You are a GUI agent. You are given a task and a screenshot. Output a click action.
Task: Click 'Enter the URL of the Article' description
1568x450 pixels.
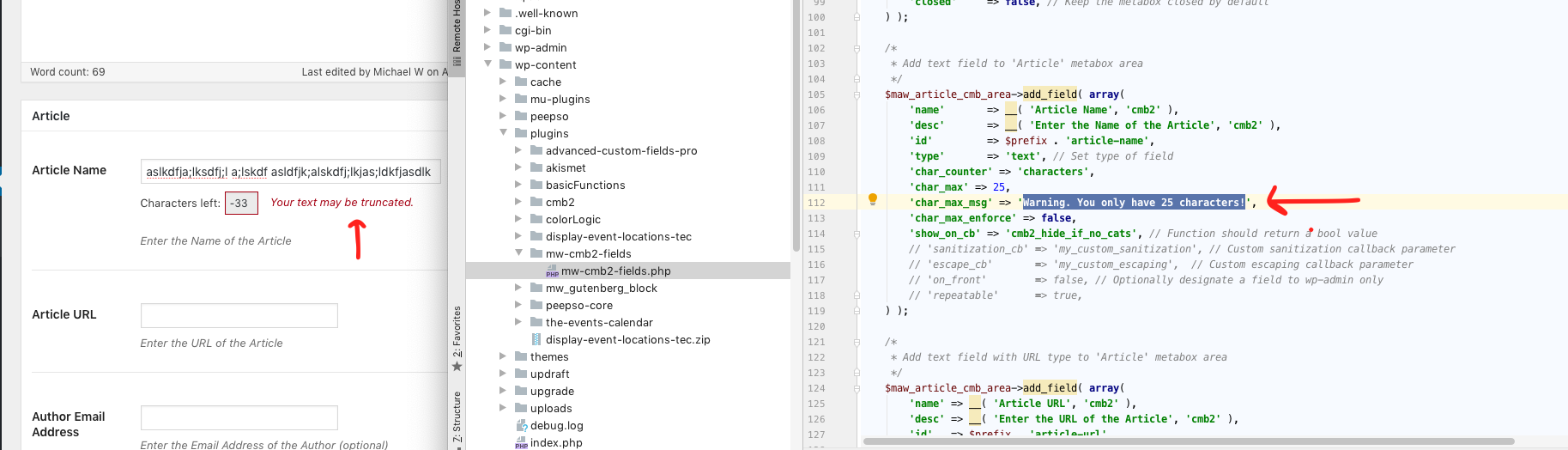[x=211, y=344]
